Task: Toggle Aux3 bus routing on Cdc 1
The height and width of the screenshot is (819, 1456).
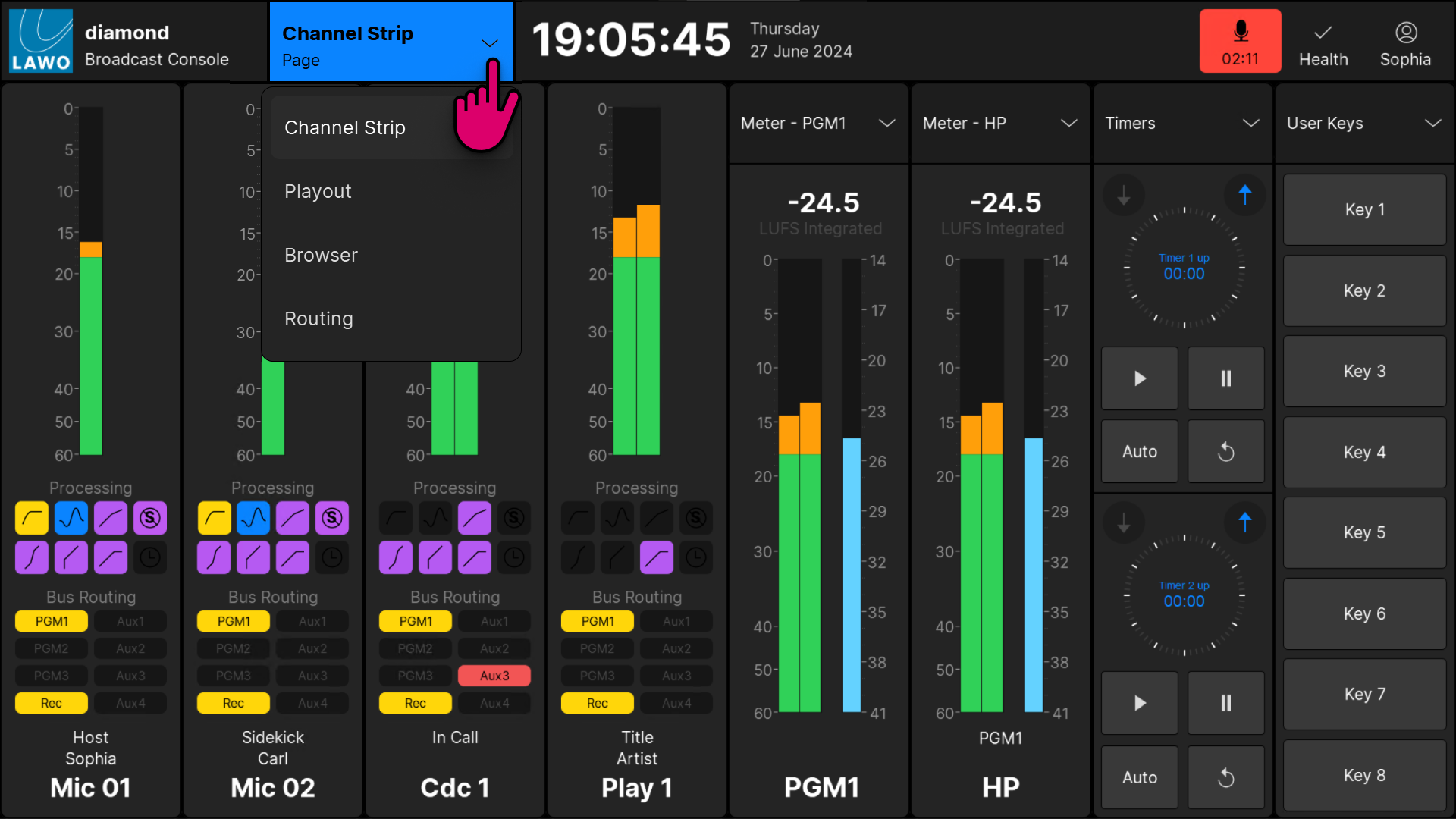Action: pyautogui.click(x=494, y=676)
